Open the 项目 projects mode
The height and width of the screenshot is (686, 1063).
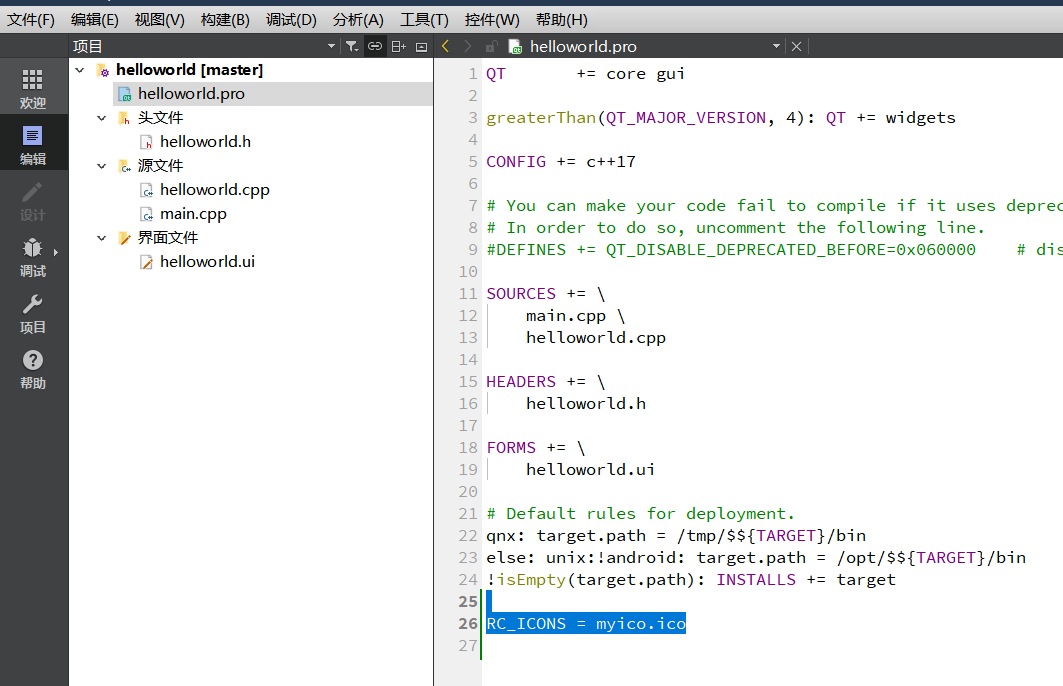coord(33,313)
